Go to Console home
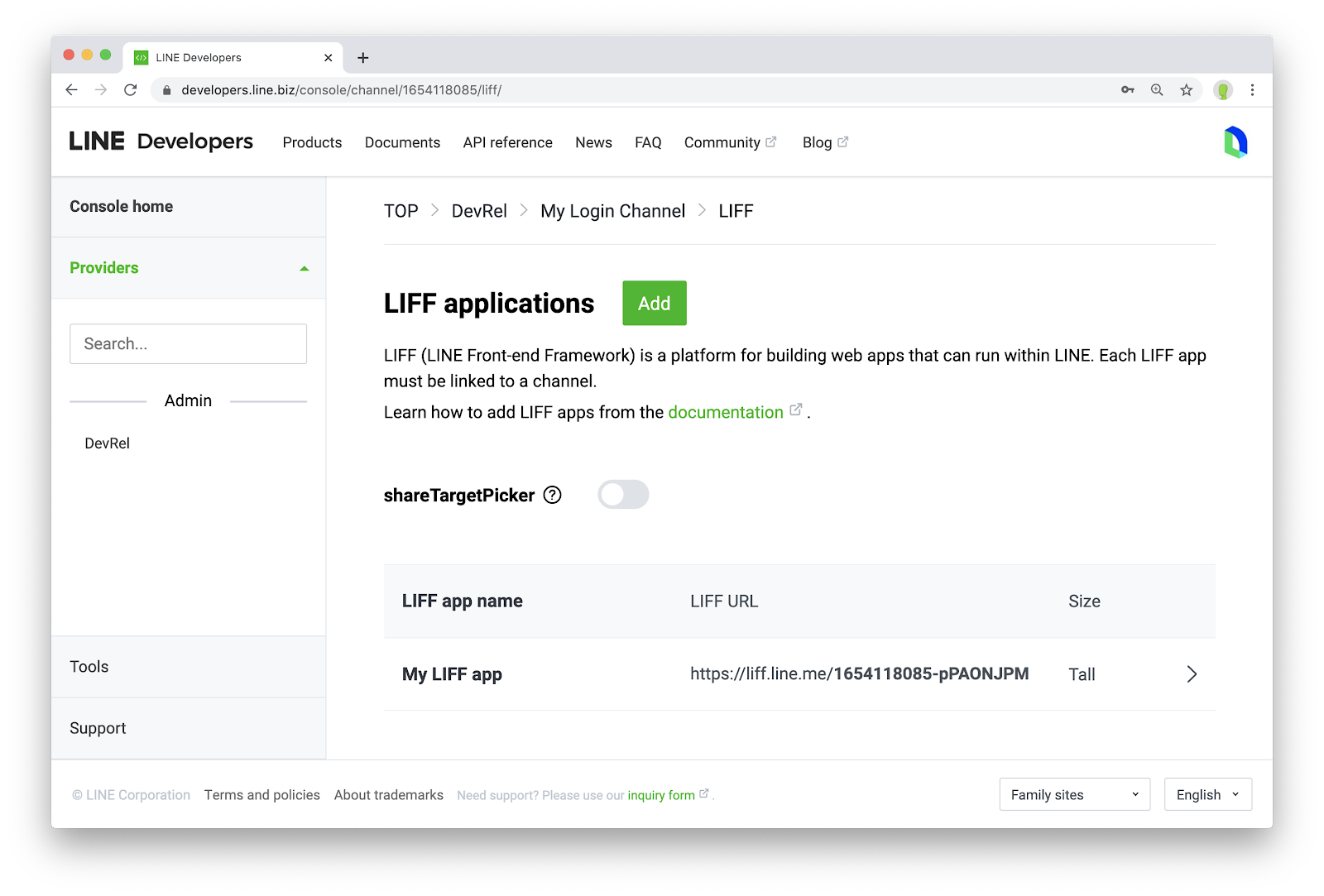 click(122, 207)
